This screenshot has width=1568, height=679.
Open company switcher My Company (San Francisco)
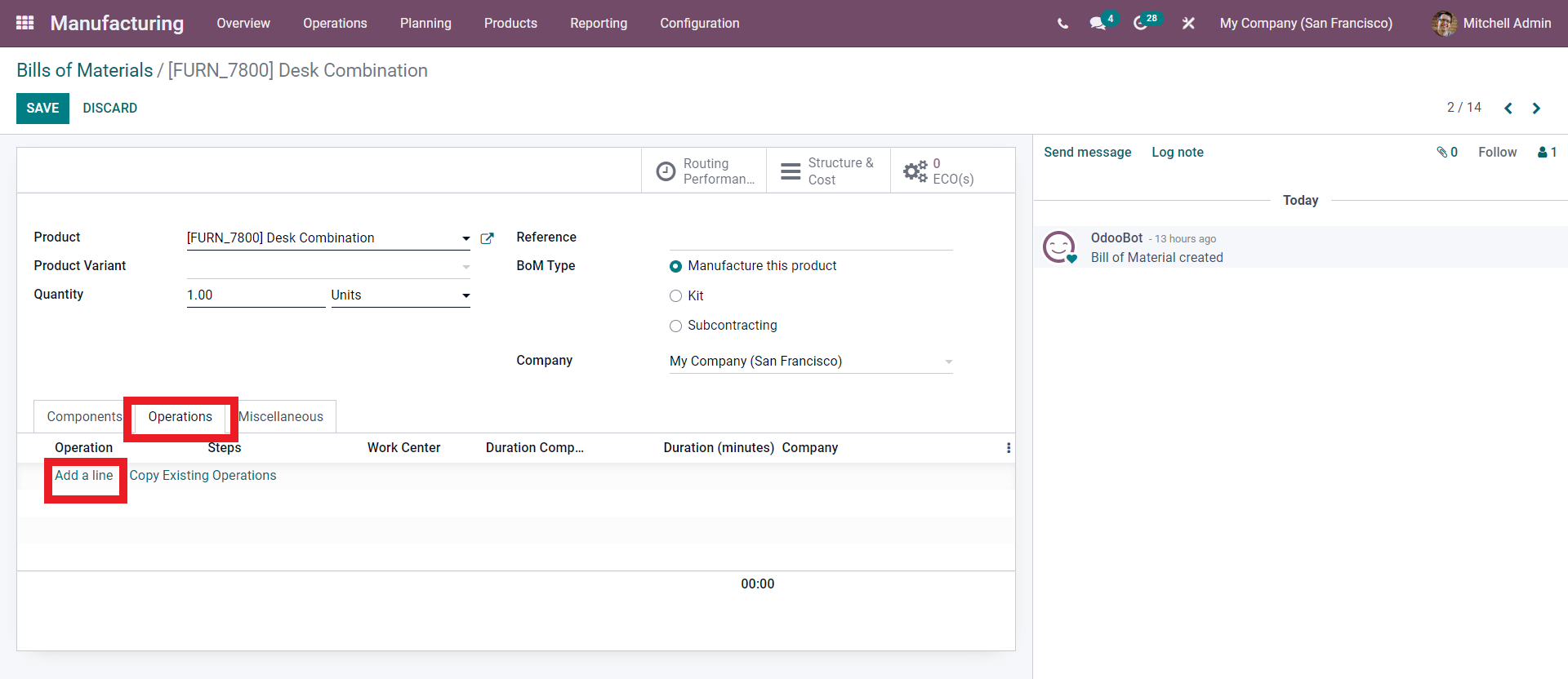point(1306,24)
